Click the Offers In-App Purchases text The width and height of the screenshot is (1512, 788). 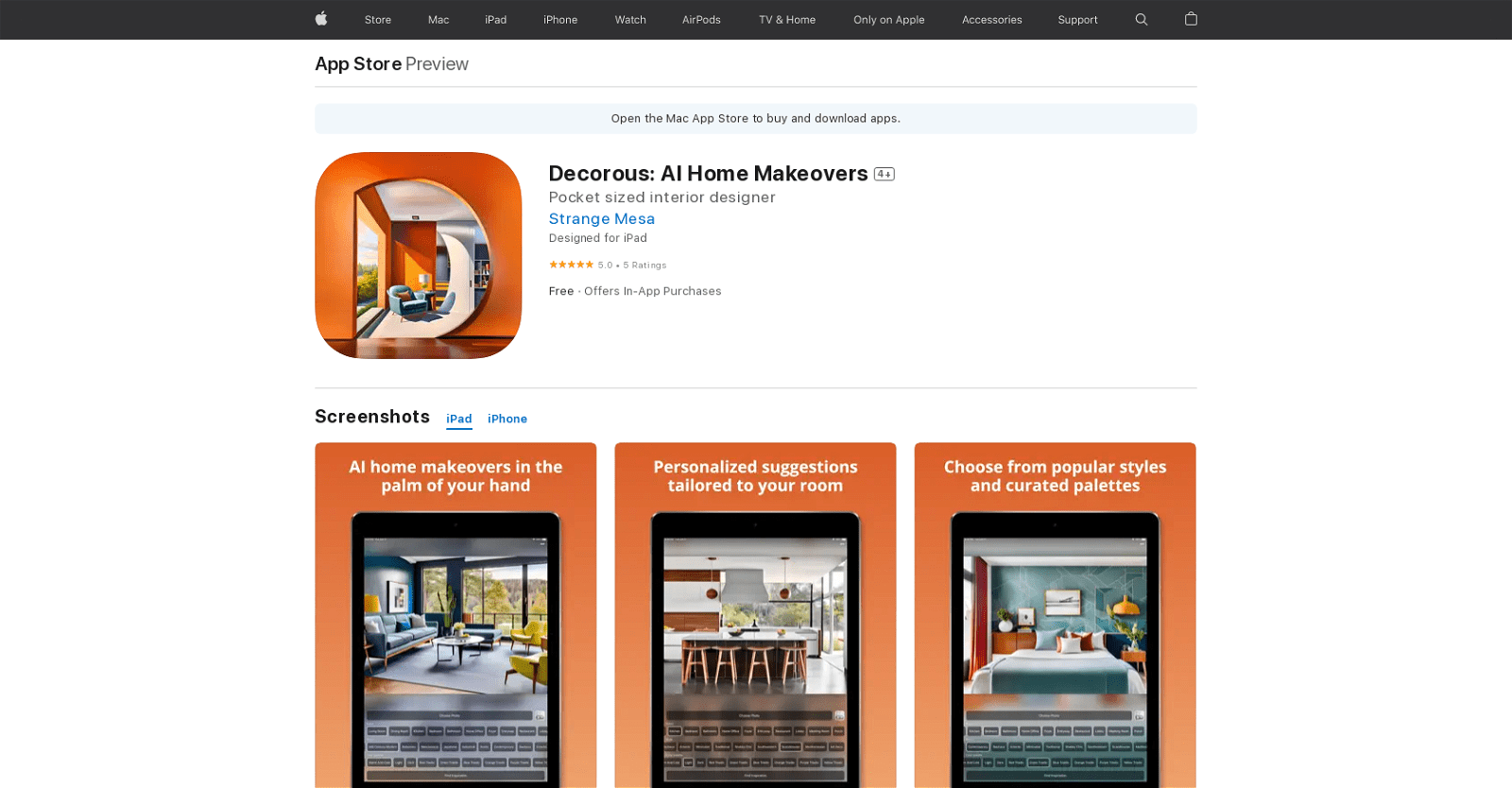pos(653,291)
